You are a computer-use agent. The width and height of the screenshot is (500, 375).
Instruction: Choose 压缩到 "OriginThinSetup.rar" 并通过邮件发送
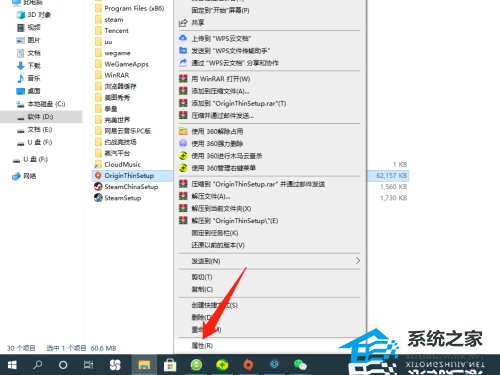pos(252,184)
